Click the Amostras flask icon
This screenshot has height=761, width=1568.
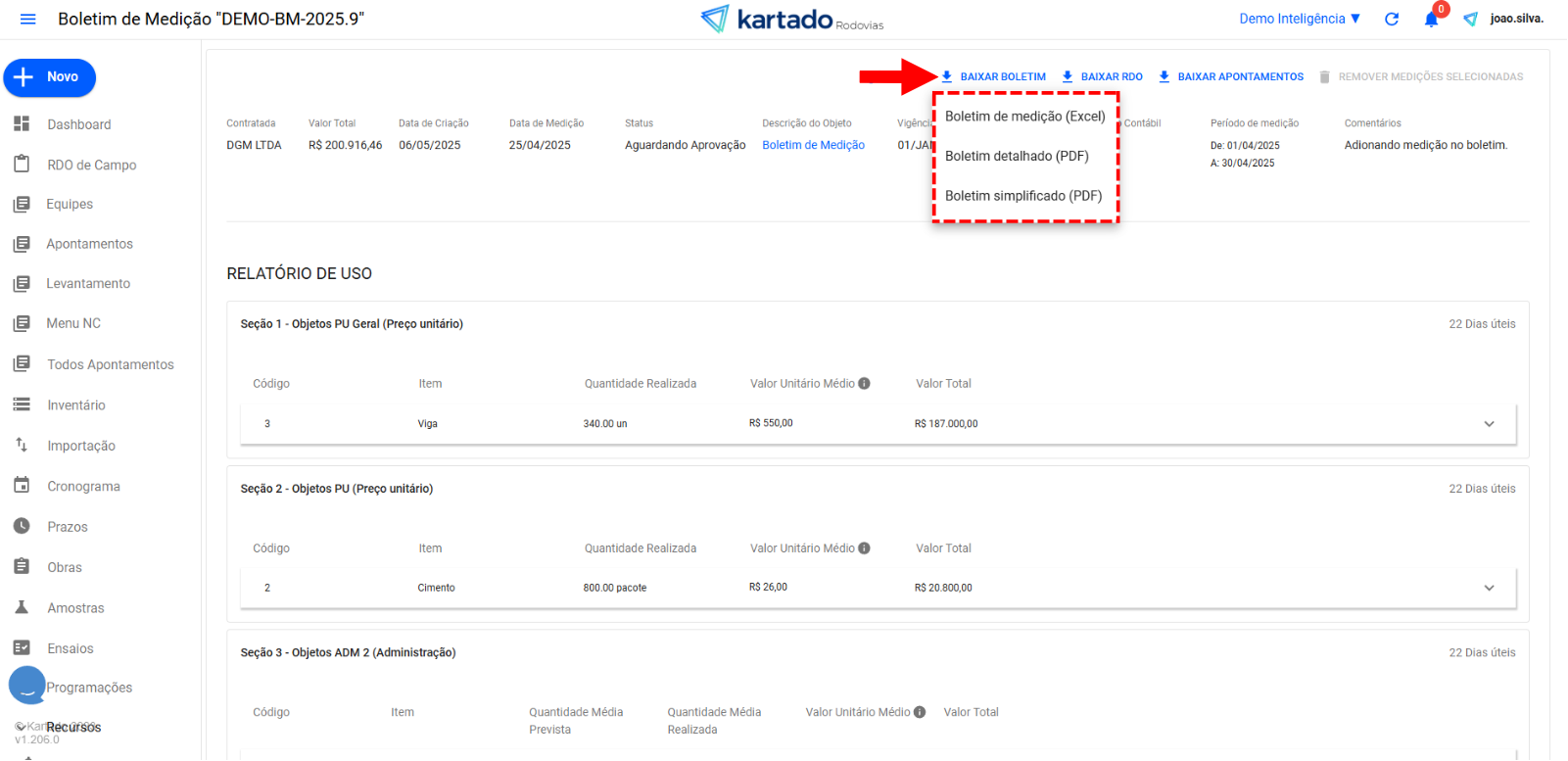[22, 607]
